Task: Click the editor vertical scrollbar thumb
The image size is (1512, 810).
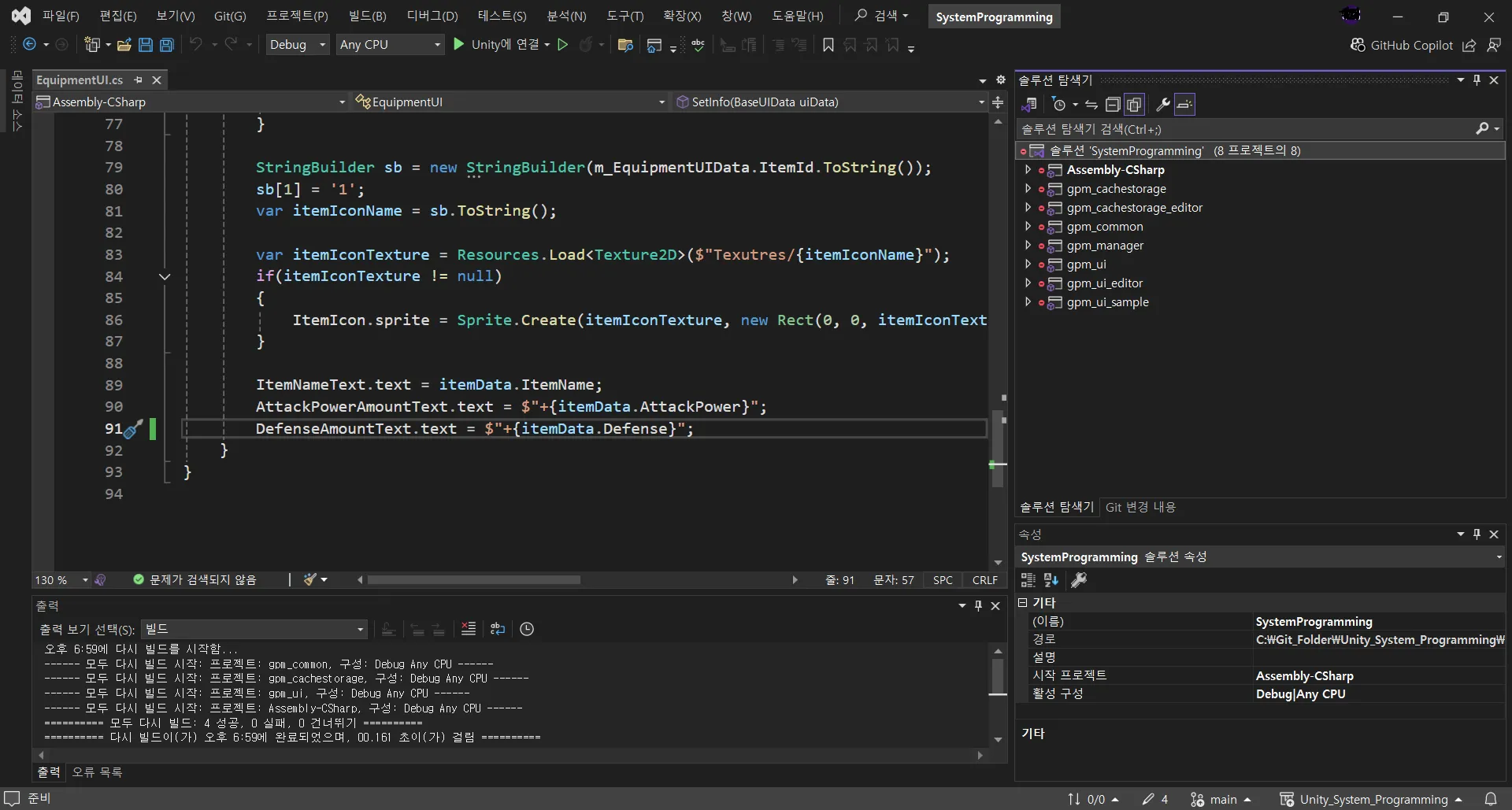Action: coord(998,449)
